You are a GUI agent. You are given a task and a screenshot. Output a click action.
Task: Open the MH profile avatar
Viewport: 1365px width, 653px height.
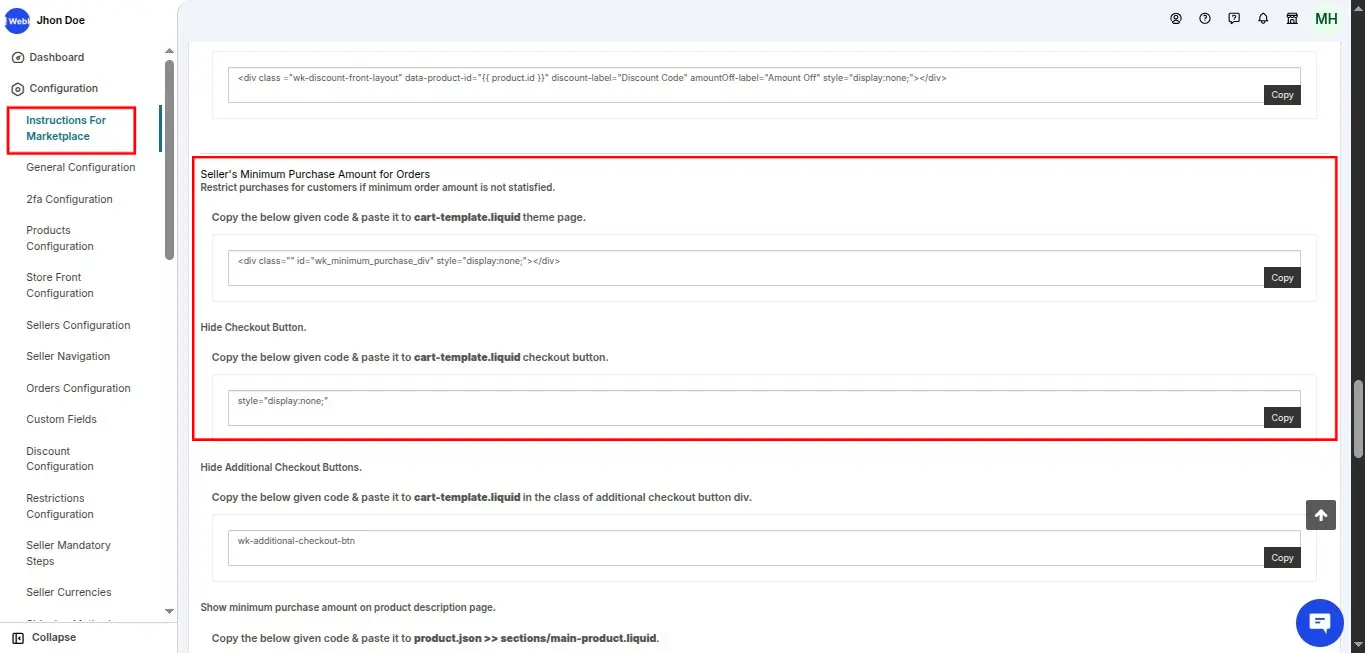[1326, 19]
